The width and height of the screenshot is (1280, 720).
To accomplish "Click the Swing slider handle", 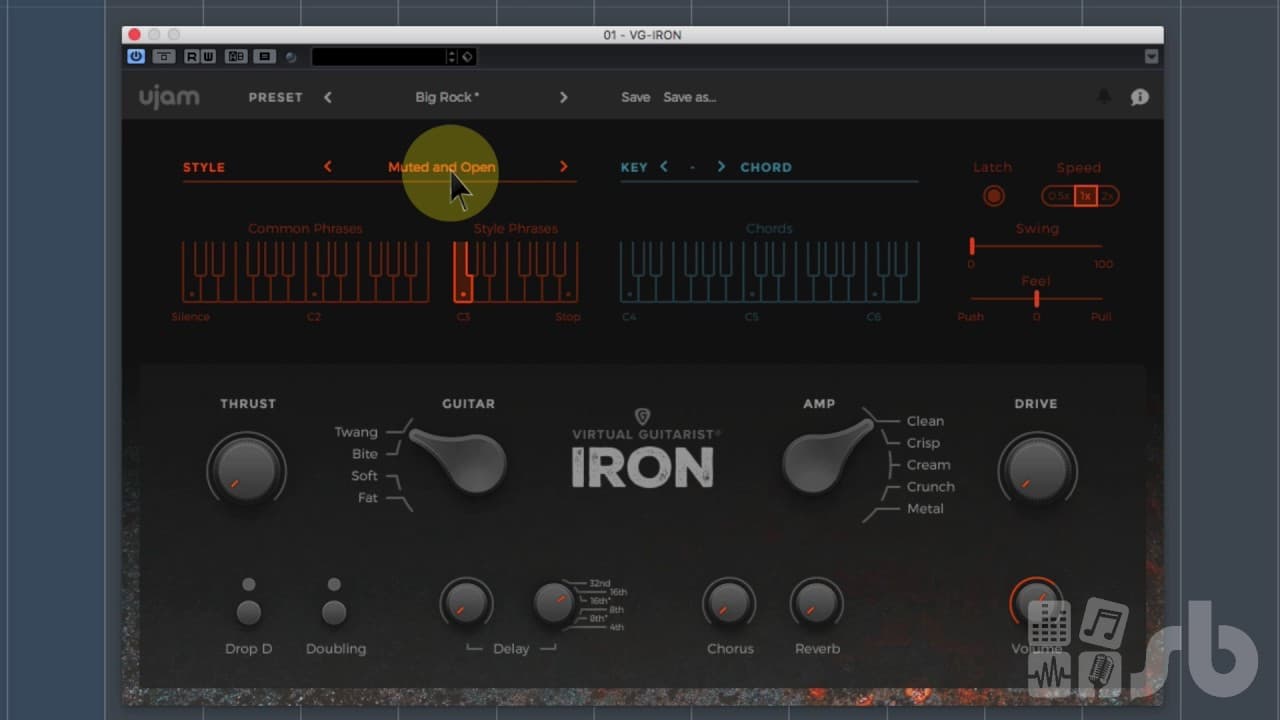I will [x=972, y=246].
